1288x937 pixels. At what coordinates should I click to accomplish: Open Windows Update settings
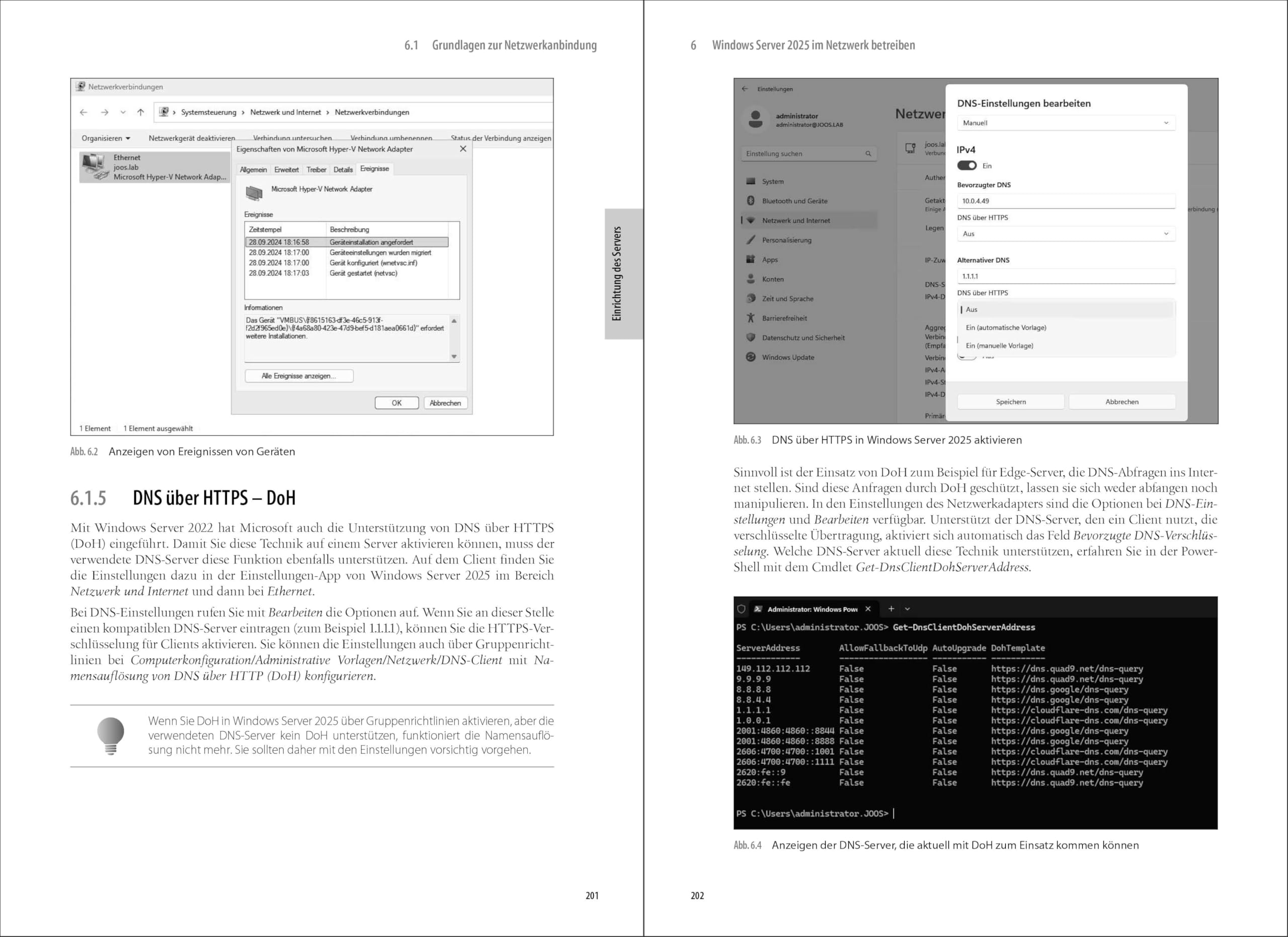[x=809, y=357]
